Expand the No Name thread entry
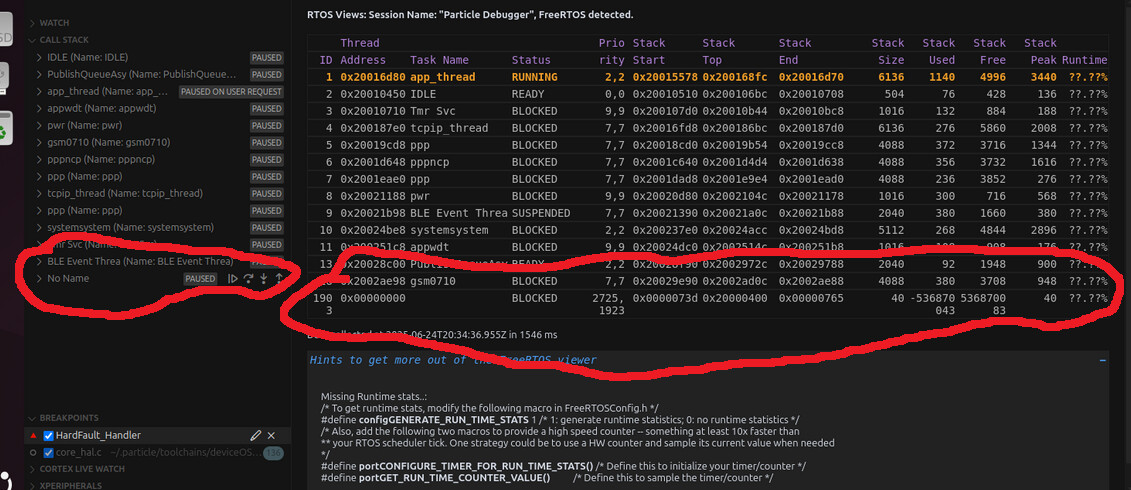This screenshot has height=490, width=1131. (x=40, y=279)
